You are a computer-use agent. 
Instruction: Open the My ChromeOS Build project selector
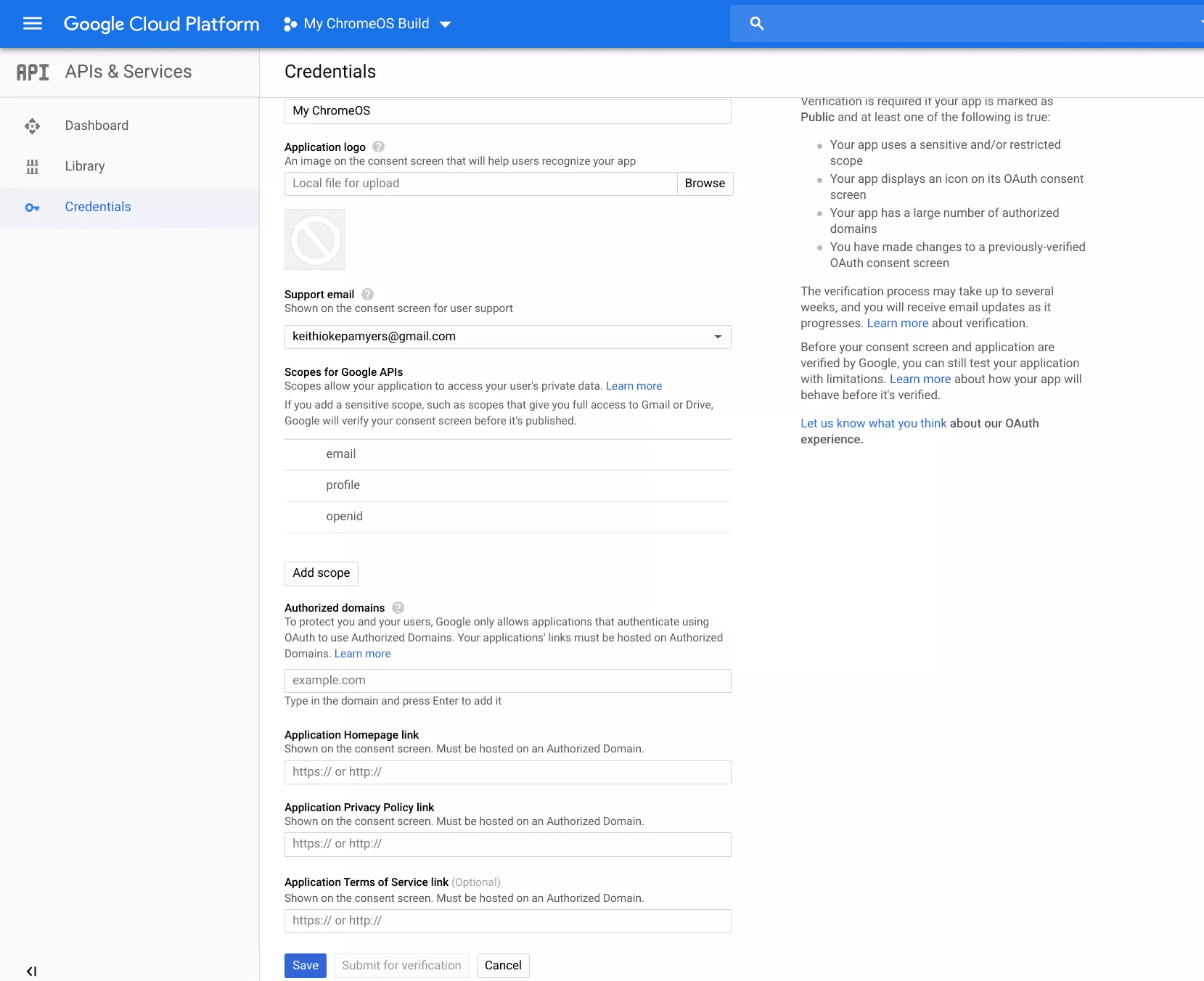pos(367,24)
